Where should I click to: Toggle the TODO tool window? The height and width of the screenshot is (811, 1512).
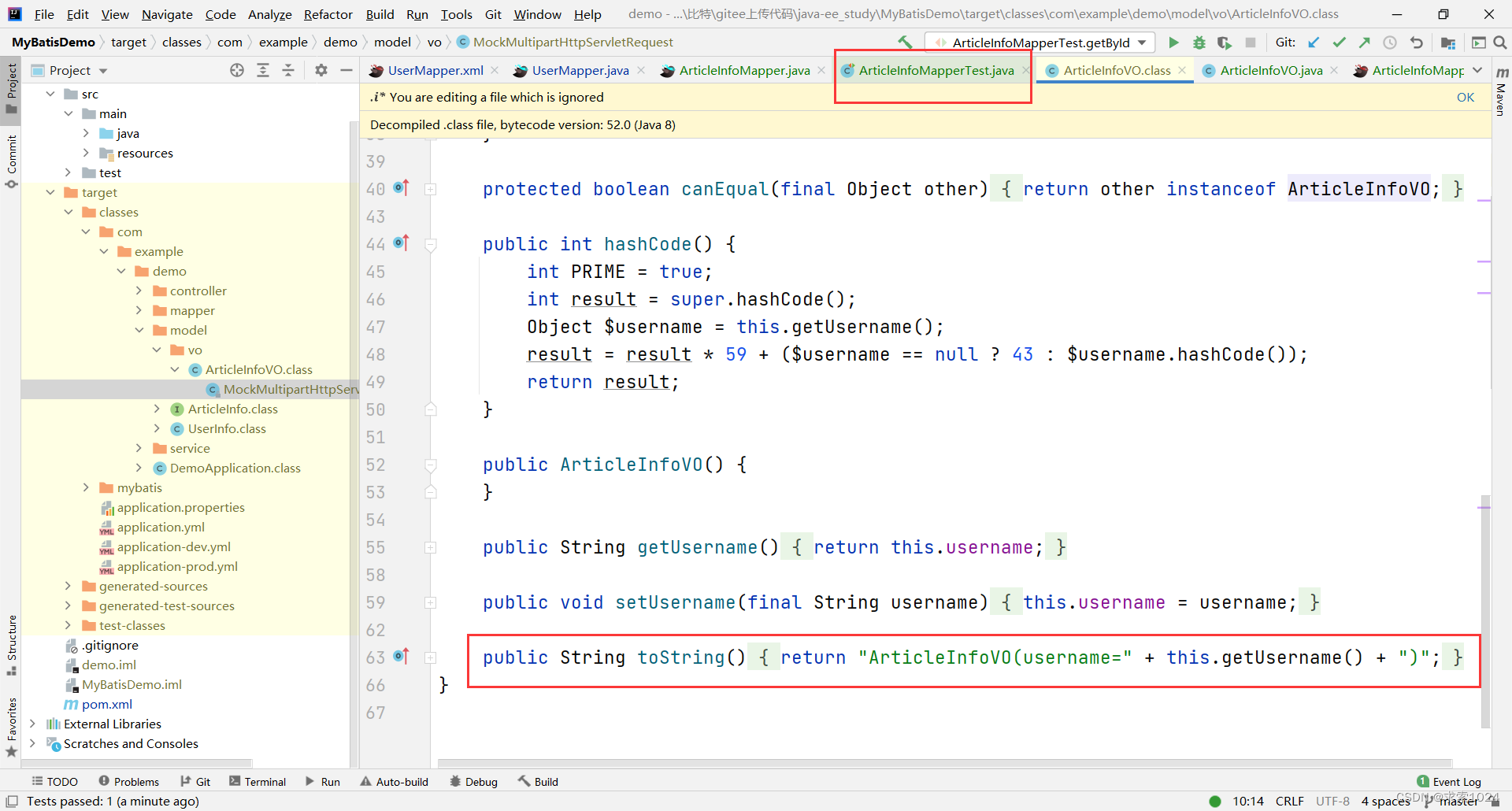tap(54, 782)
